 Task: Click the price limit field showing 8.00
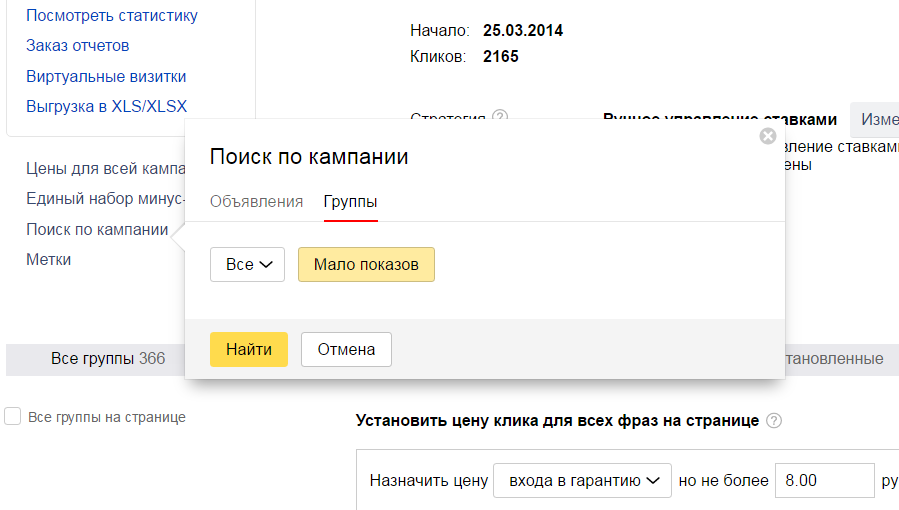pyautogui.click(x=824, y=481)
